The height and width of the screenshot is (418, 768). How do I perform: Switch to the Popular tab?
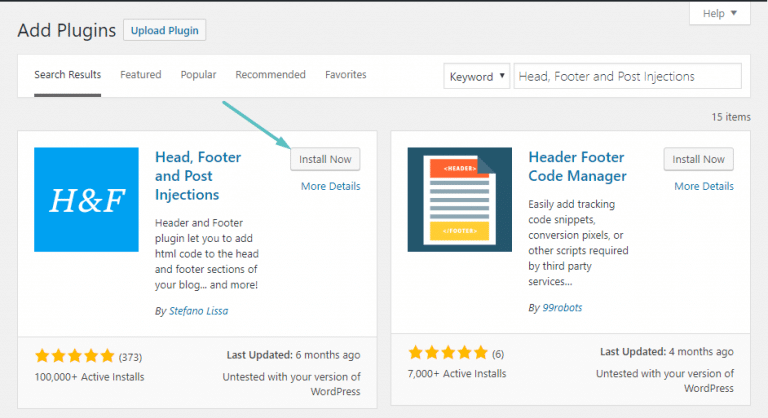[199, 75]
